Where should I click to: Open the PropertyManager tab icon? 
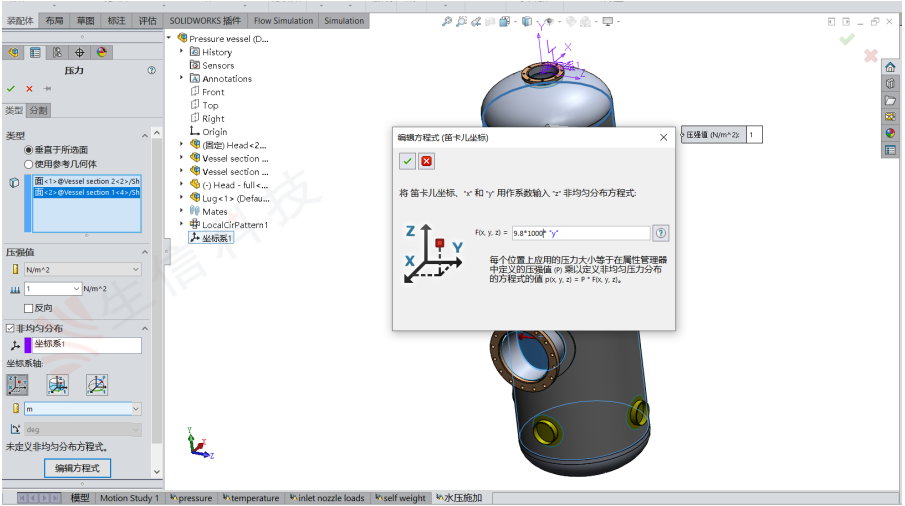(35, 53)
